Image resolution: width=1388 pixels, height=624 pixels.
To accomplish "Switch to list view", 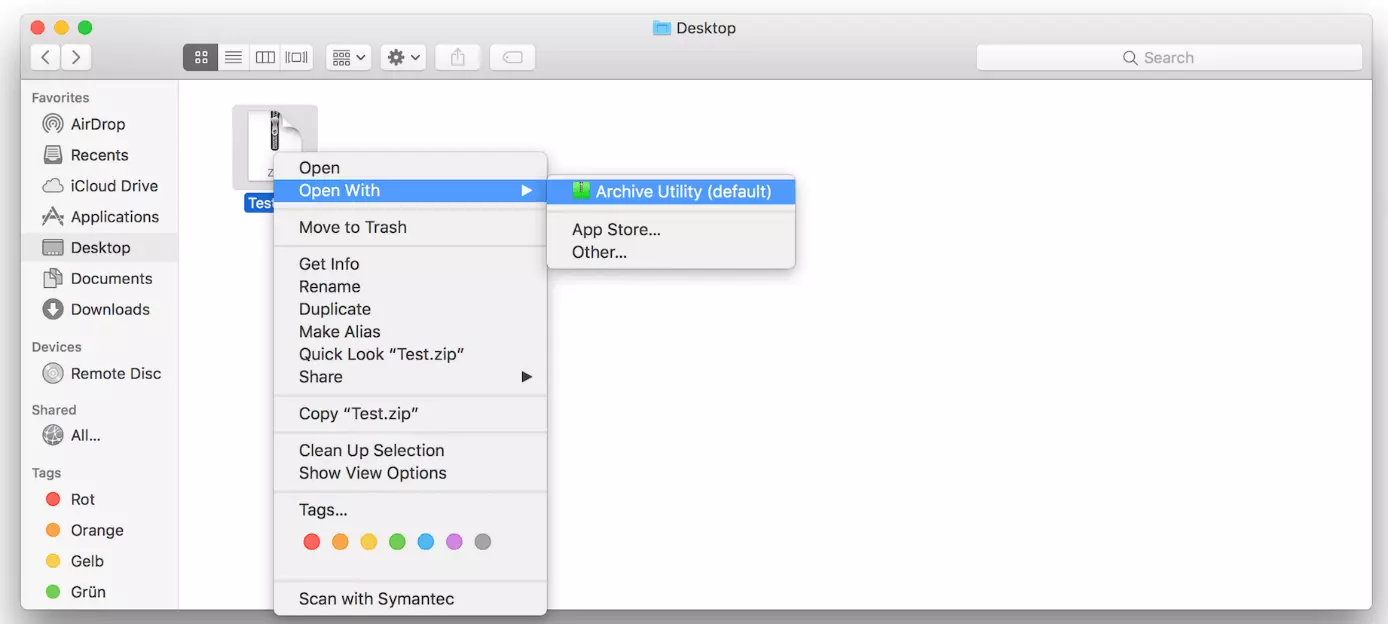I will coord(233,57).
